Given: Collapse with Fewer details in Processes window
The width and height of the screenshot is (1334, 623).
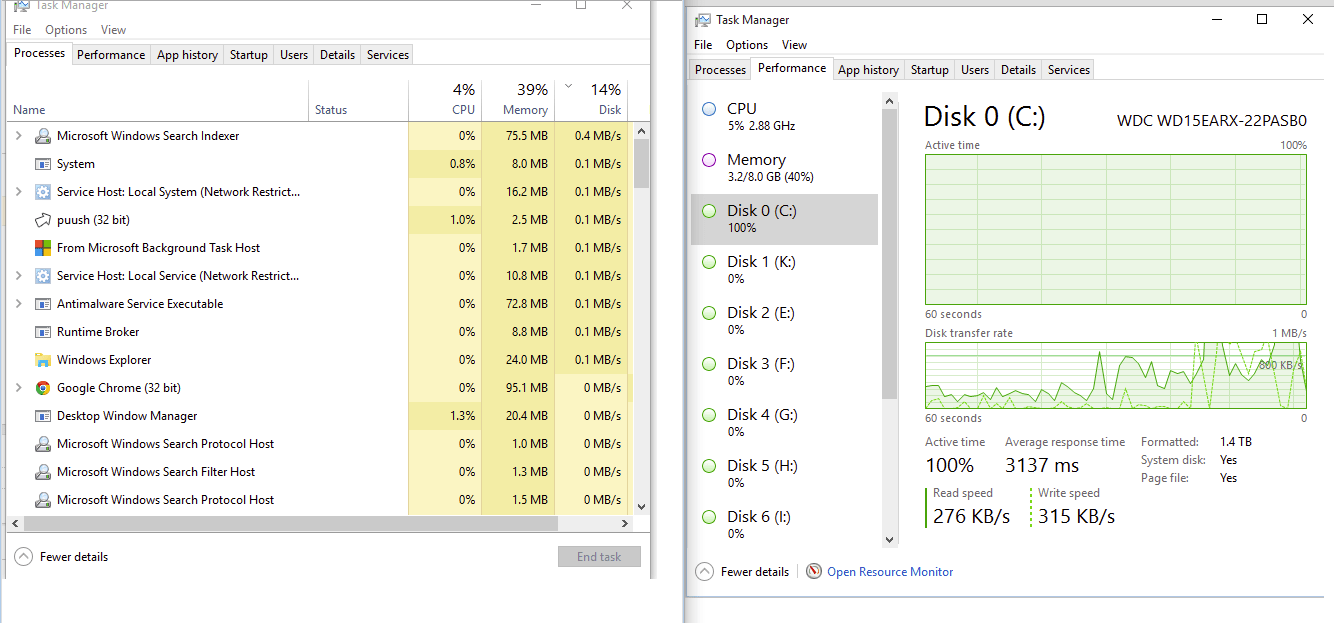Looking at the screenshot, I should (x=62, y=557).
